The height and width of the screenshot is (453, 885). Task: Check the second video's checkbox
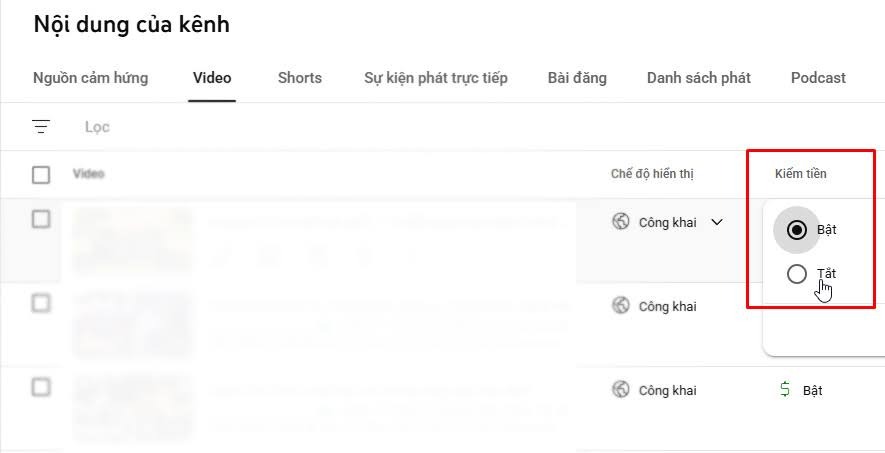[x=41, y=302]
